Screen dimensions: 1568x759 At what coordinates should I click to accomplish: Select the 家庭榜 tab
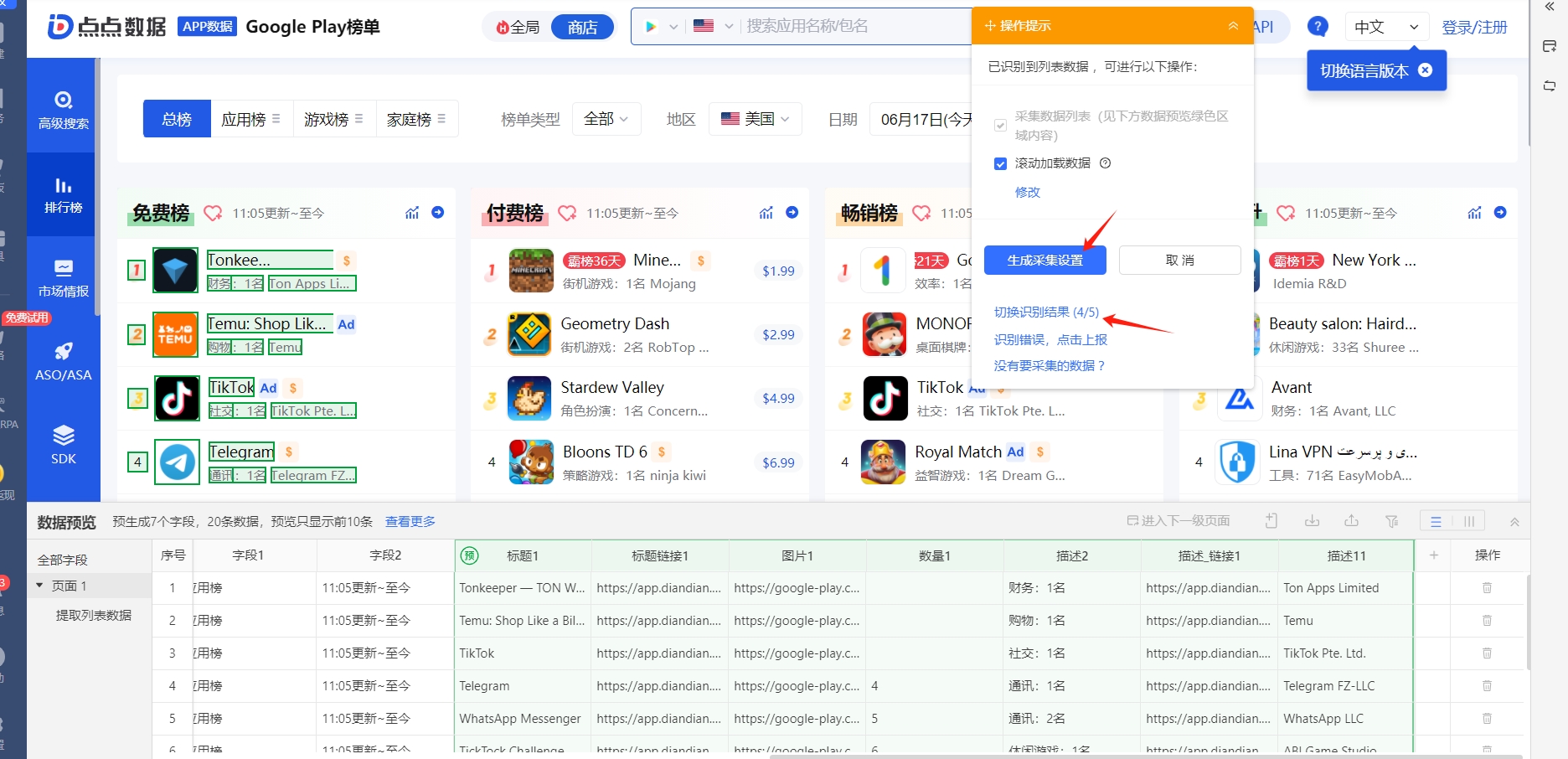pyautogui.click(x=416, y=119)
